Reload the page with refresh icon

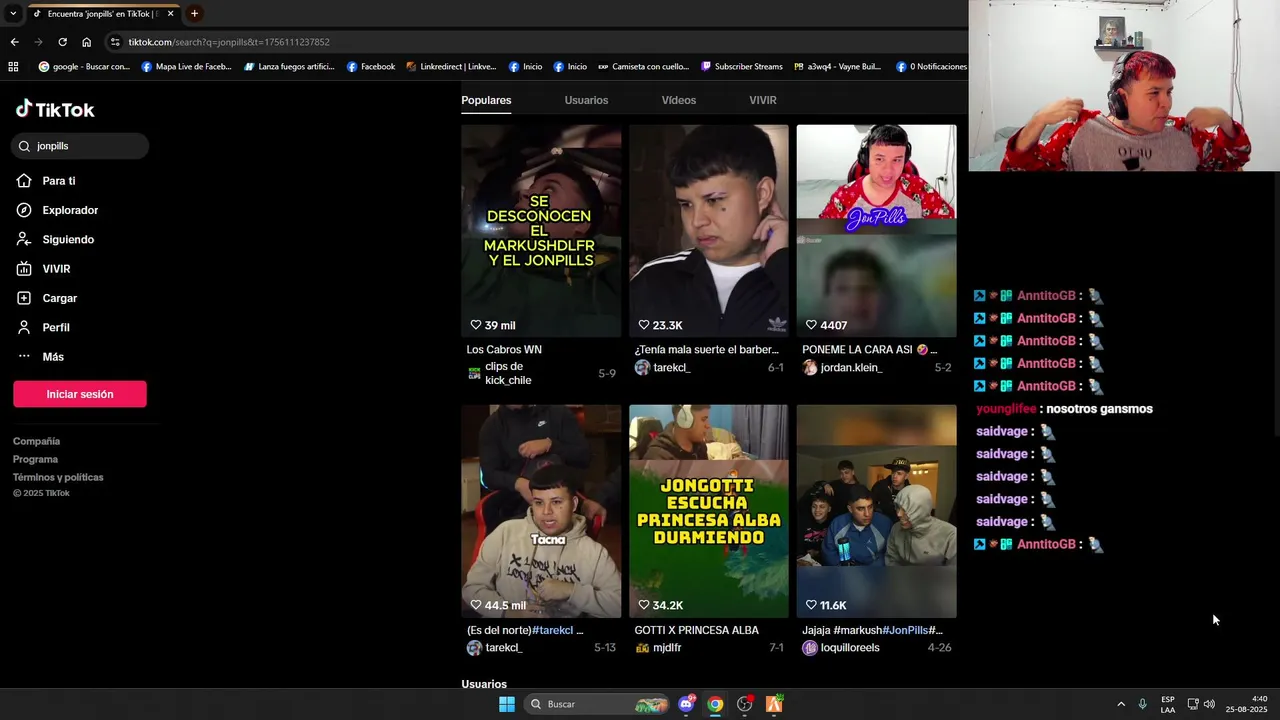point(62,42)
